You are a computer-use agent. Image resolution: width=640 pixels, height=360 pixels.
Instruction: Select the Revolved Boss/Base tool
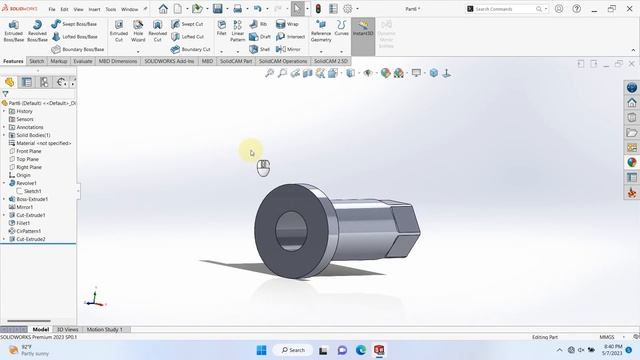(37, 31)
